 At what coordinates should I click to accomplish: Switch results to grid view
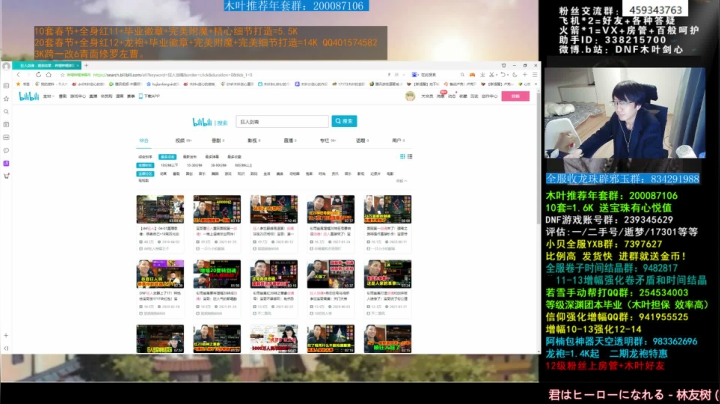403,157
